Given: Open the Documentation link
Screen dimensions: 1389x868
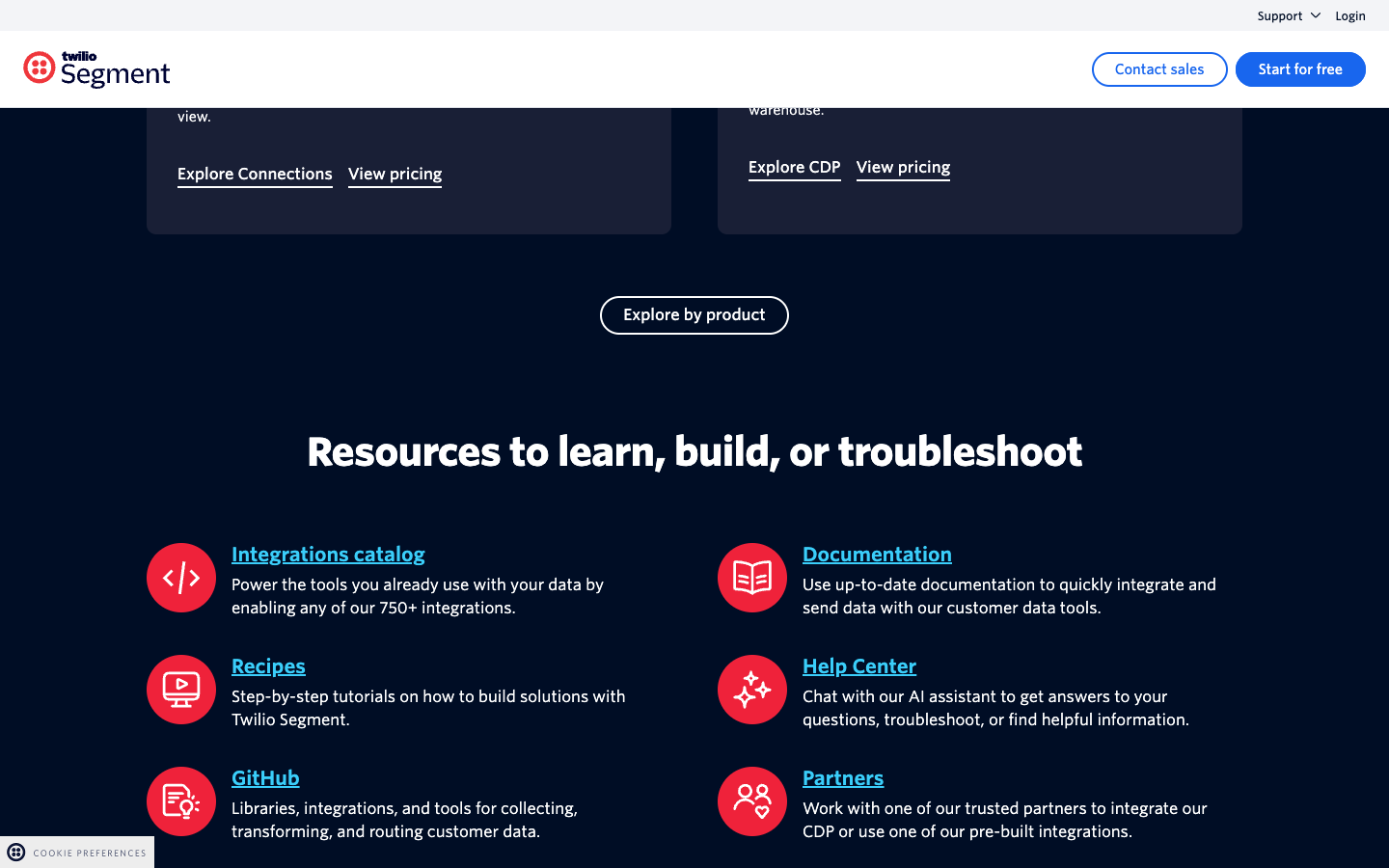Looking at the screenshot, I should 877,555.
